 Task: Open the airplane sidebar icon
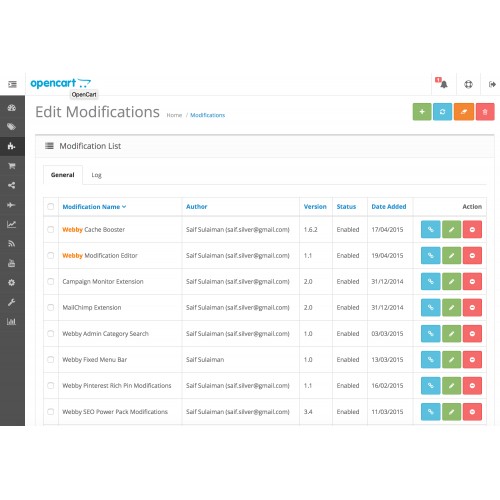point(12,205)
